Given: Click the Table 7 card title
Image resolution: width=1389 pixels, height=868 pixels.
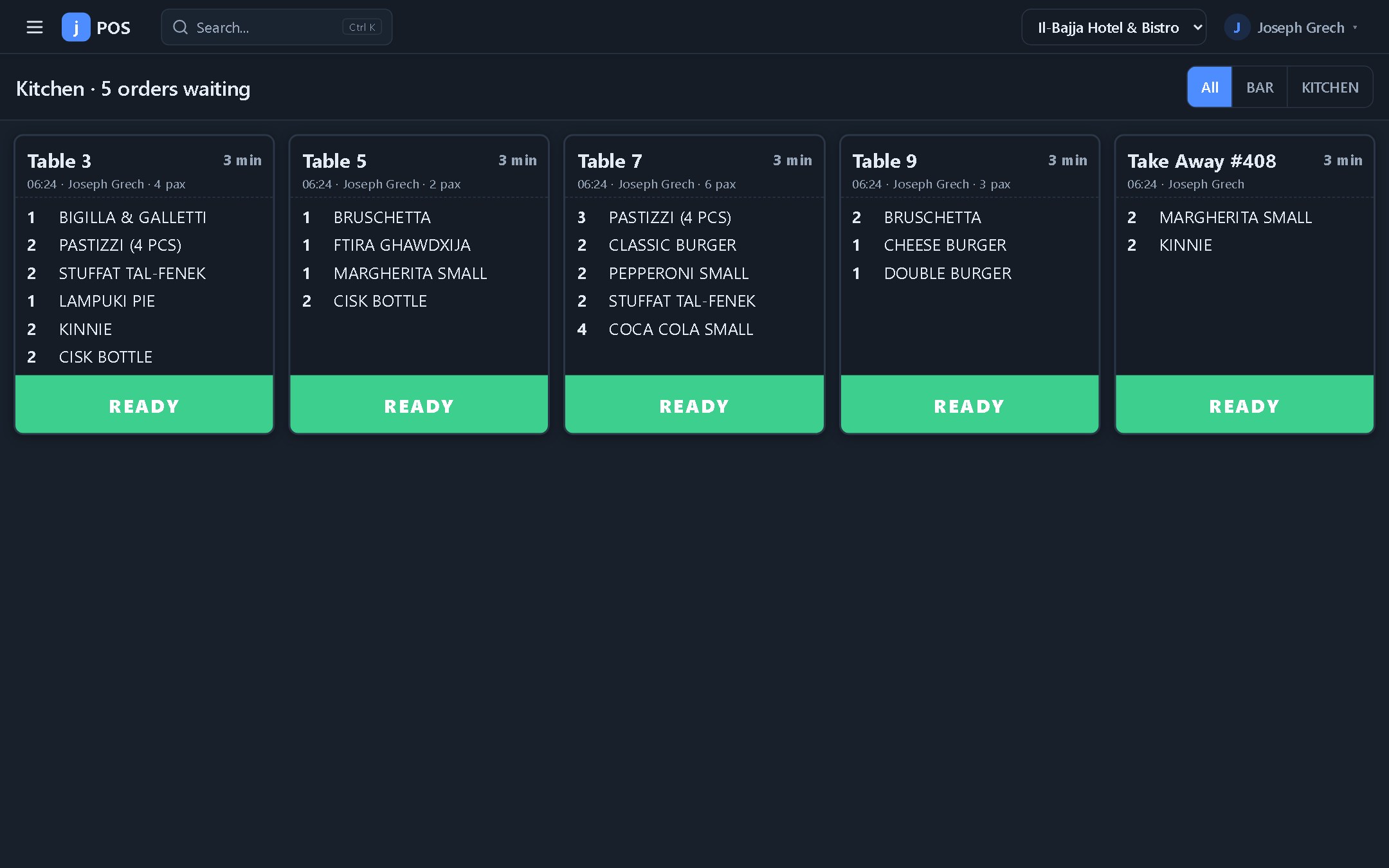Looking at the screenshot, I should pyautogui.click(x=610, y=161).
